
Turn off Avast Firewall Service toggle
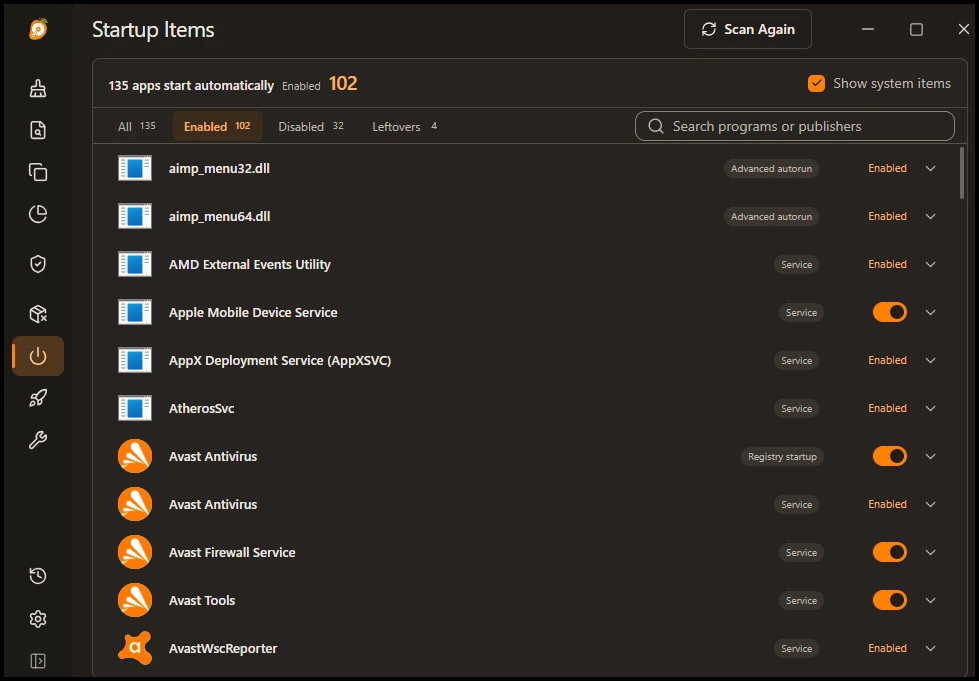pyautogui.click(x=890, y=552)
